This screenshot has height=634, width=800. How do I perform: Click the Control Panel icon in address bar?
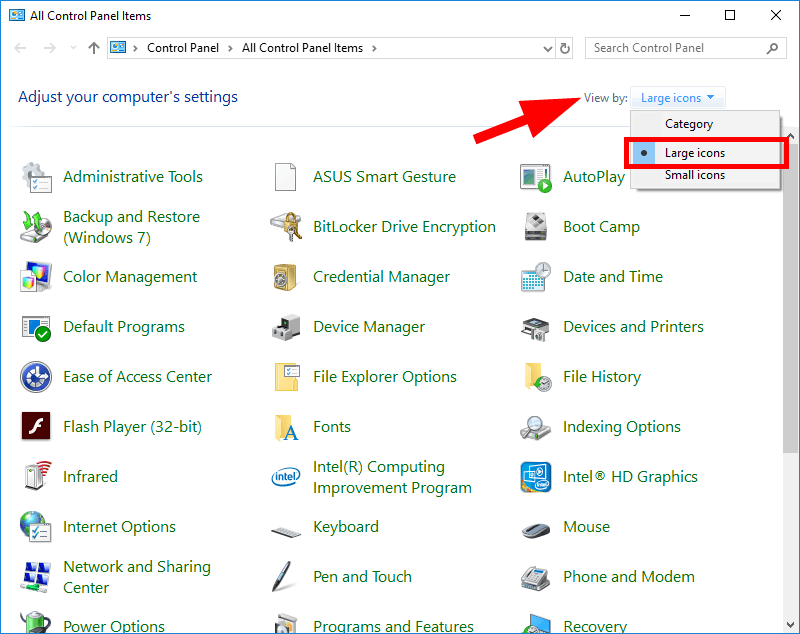(x=118, y=48)
